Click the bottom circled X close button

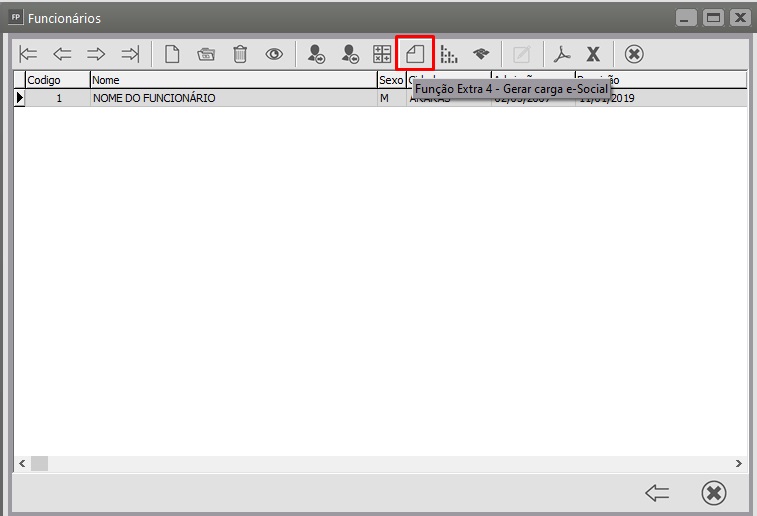click(714, 493)
